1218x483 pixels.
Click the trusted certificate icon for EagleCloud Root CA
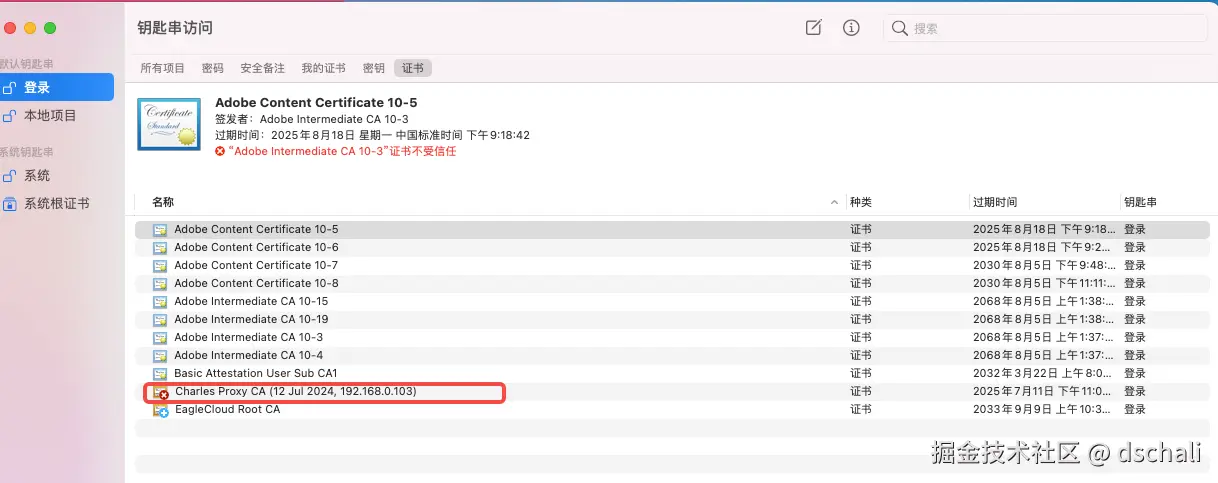tap(161, 410)
